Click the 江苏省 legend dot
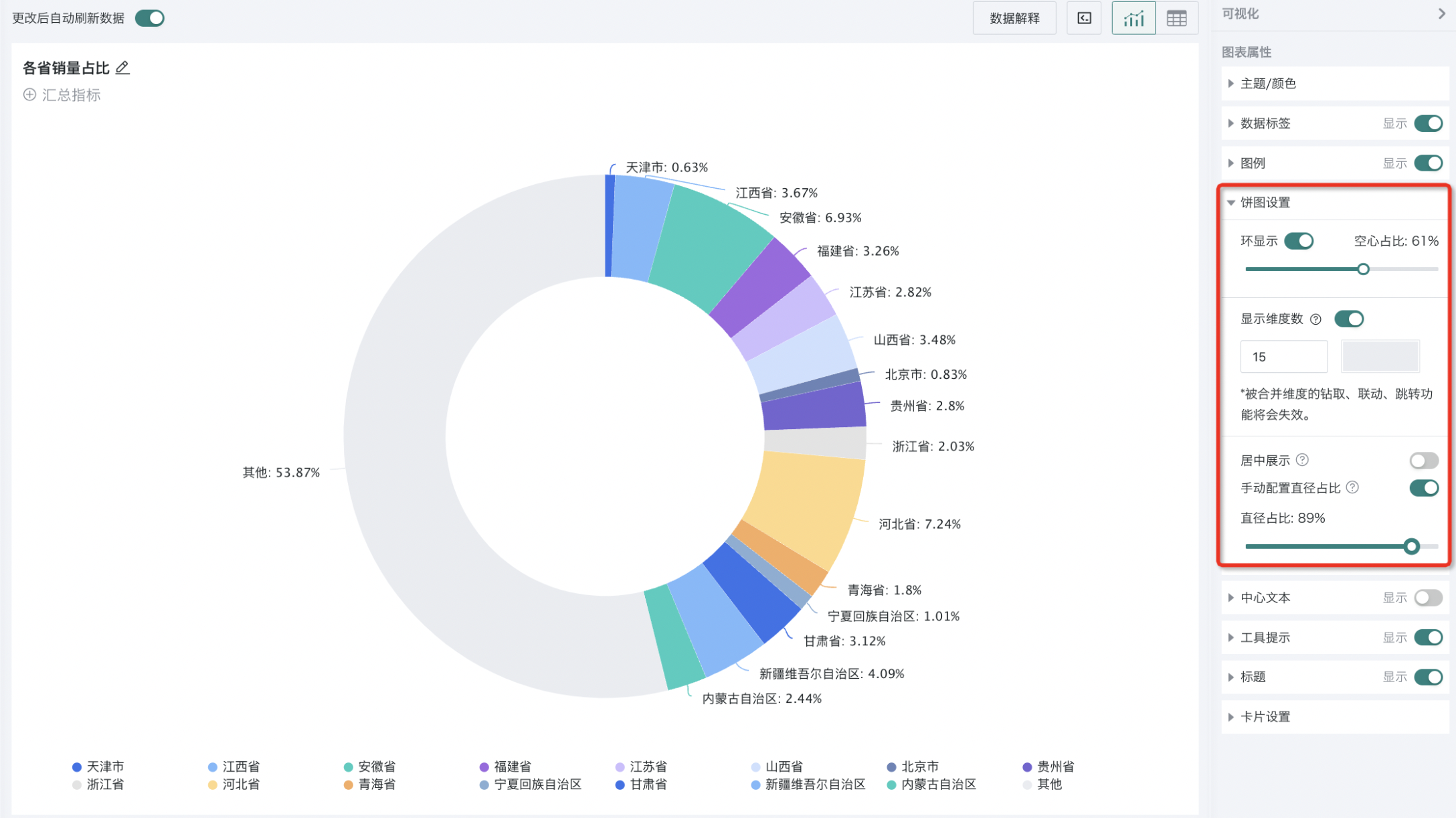Screen dimensions: 1456x818 pyautogui.click(x=620, y=767)
